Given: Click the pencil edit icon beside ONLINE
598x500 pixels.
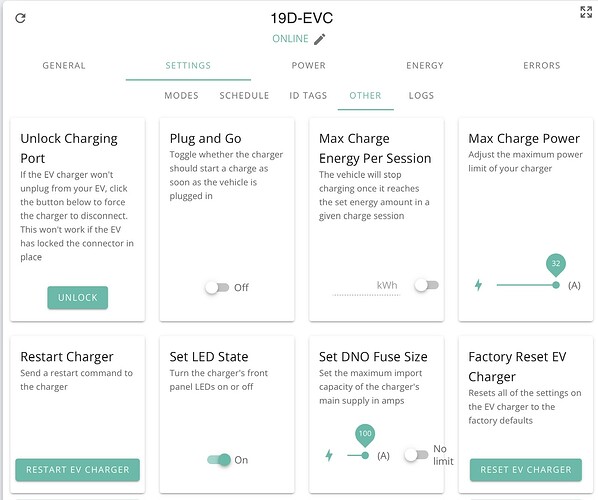Looking at the screenshot, I should point(320,39).
